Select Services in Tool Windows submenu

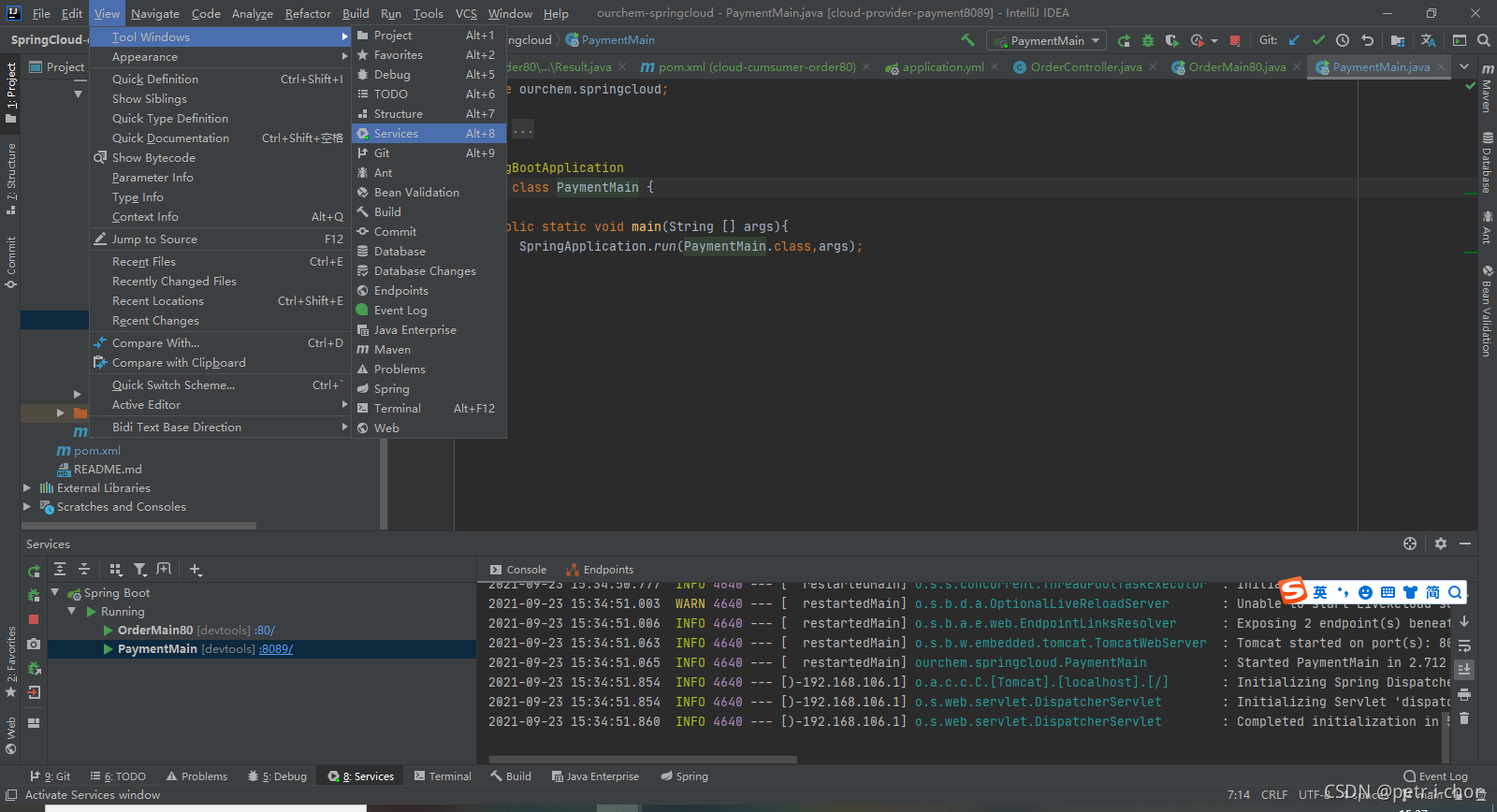point(429,134)
